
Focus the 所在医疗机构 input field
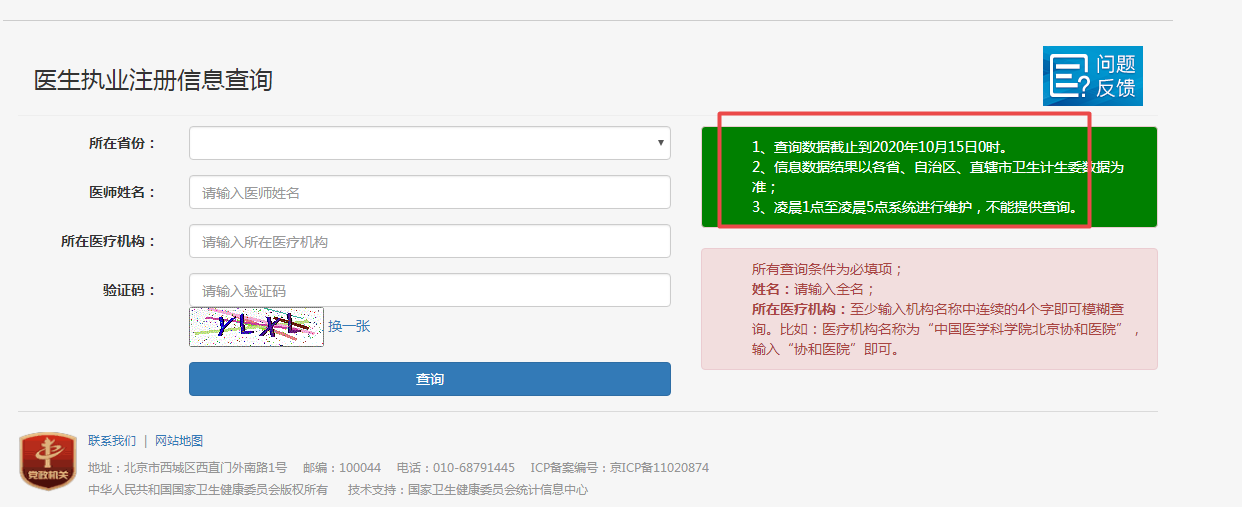point(429,241)
